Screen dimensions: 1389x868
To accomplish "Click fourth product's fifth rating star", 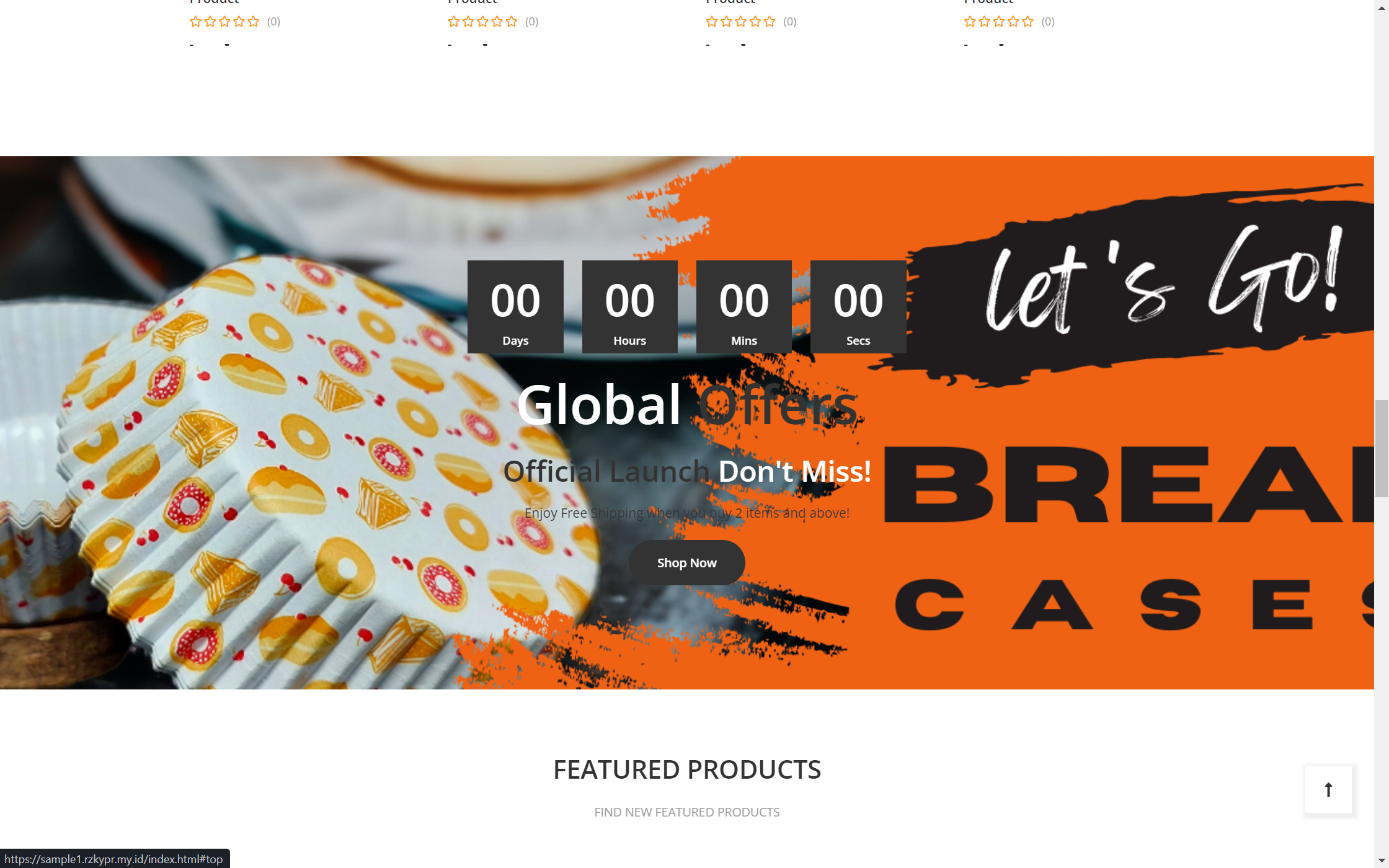I will (1027, 22).
